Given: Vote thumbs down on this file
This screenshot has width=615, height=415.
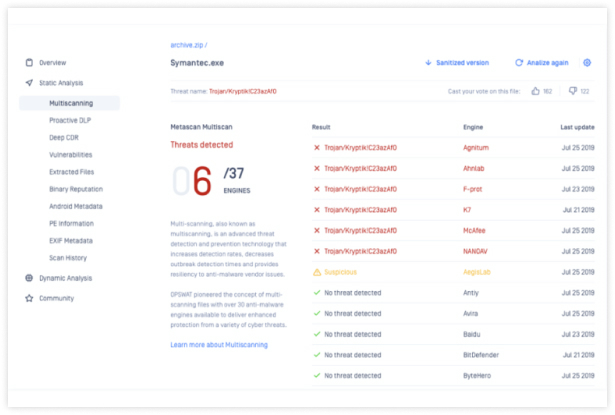Looking at the screenshot, I should (573, 91).
